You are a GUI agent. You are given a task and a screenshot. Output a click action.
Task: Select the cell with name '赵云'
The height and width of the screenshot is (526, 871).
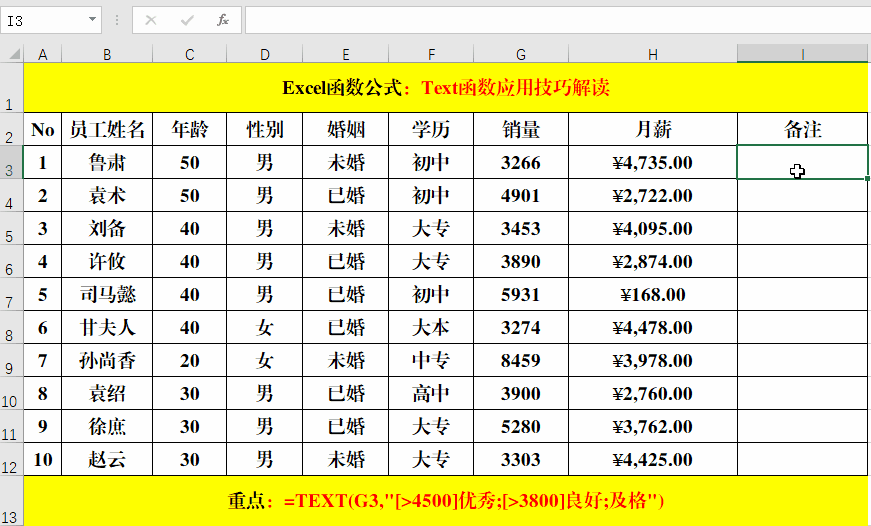coord(107,459)
